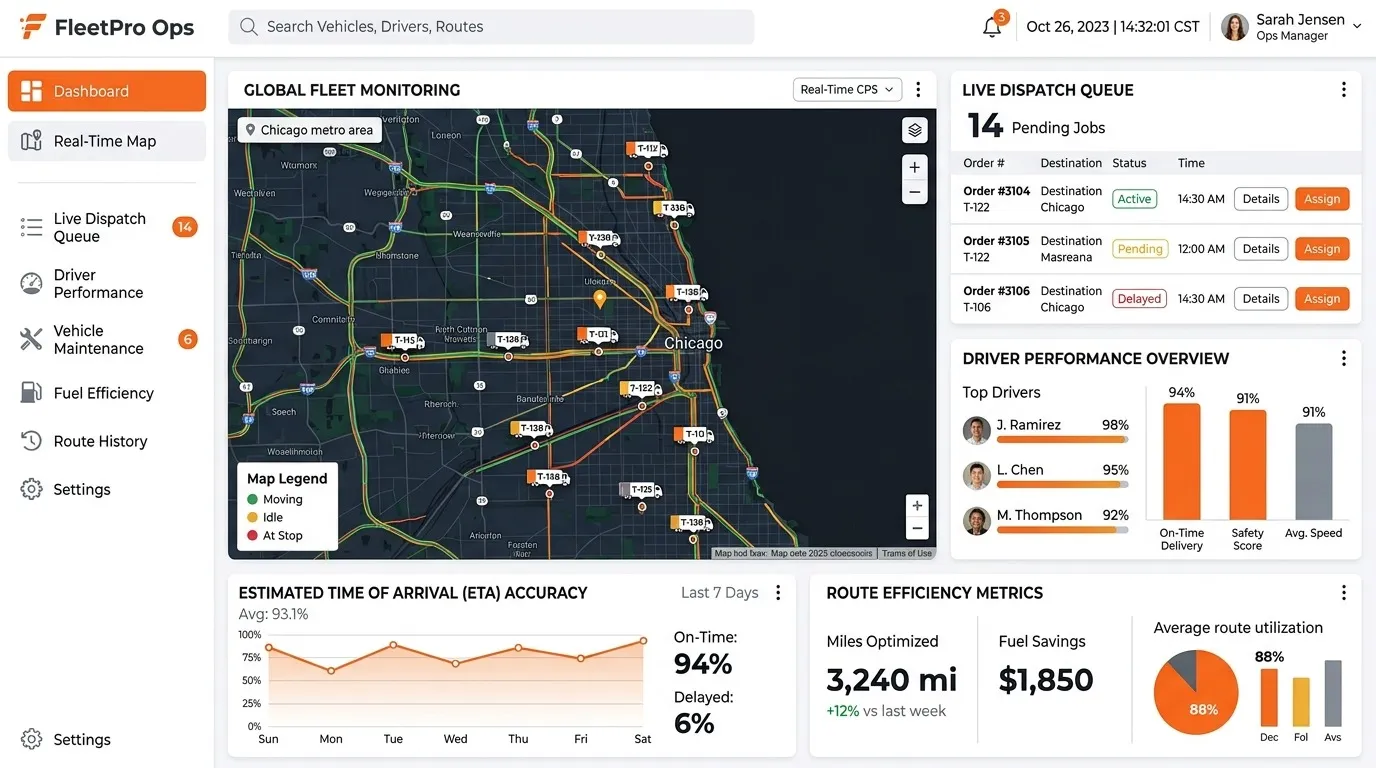The height and width of the screenshot is (768, 1376).
Task: Click the Delayed status badge for Order #3106
Action: tap(1139, 299)
